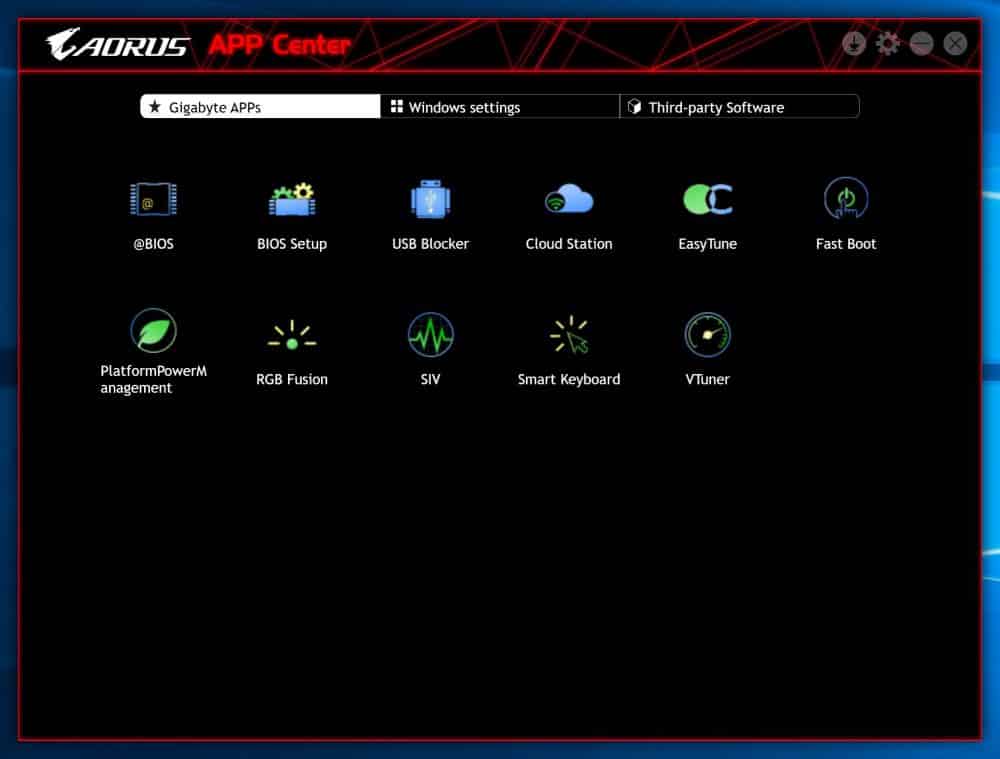
Task: Click the "USB Blocker" label text
Action: click(430, 244)
